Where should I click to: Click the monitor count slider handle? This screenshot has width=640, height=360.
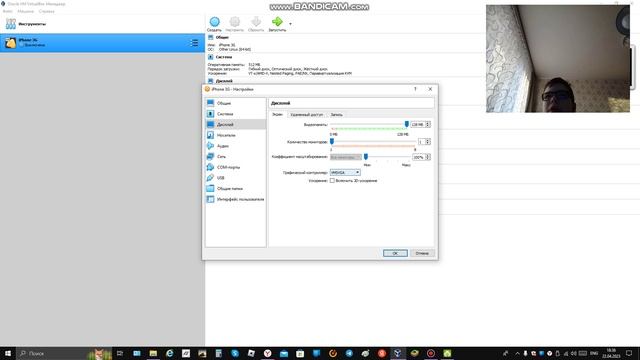[x=332, y=141]
